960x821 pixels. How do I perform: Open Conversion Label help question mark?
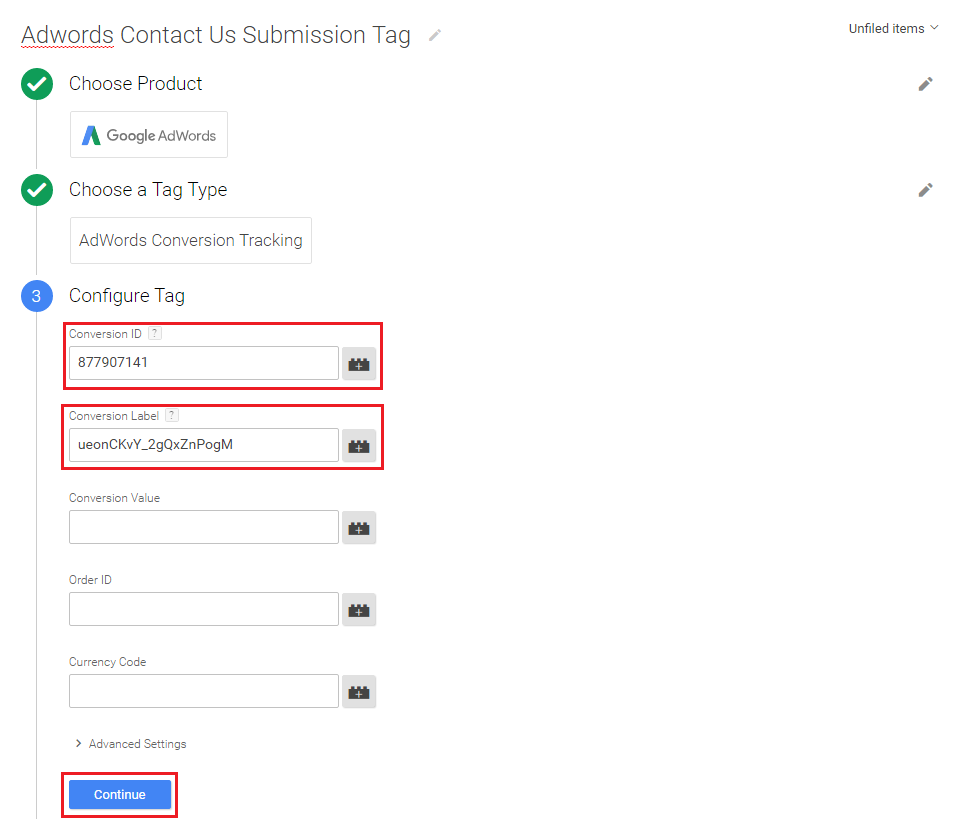pos(172,416)
